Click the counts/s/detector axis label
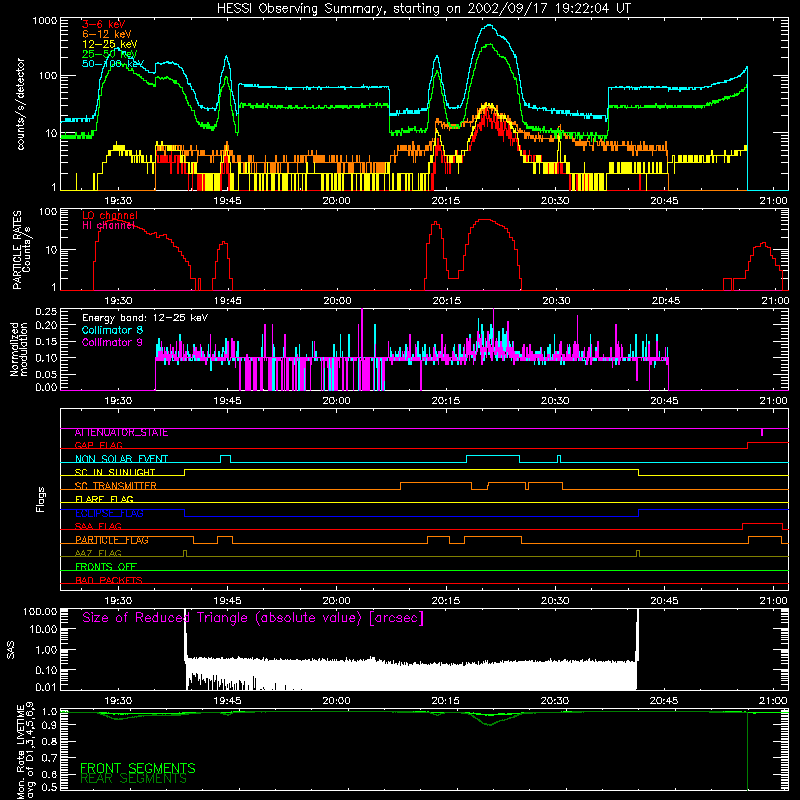The image size is (800, 800). click(x=21, y=104)
